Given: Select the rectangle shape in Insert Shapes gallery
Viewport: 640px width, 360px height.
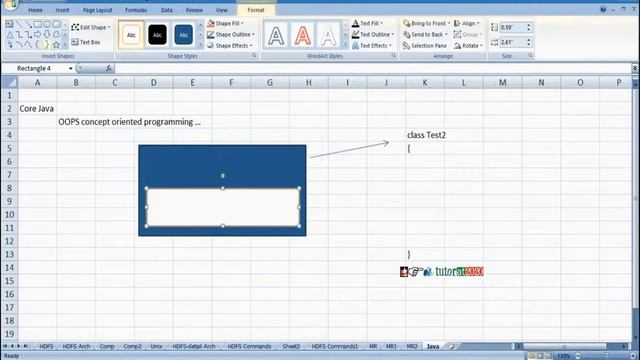Looking at the screenshot, I should point(38,24).
